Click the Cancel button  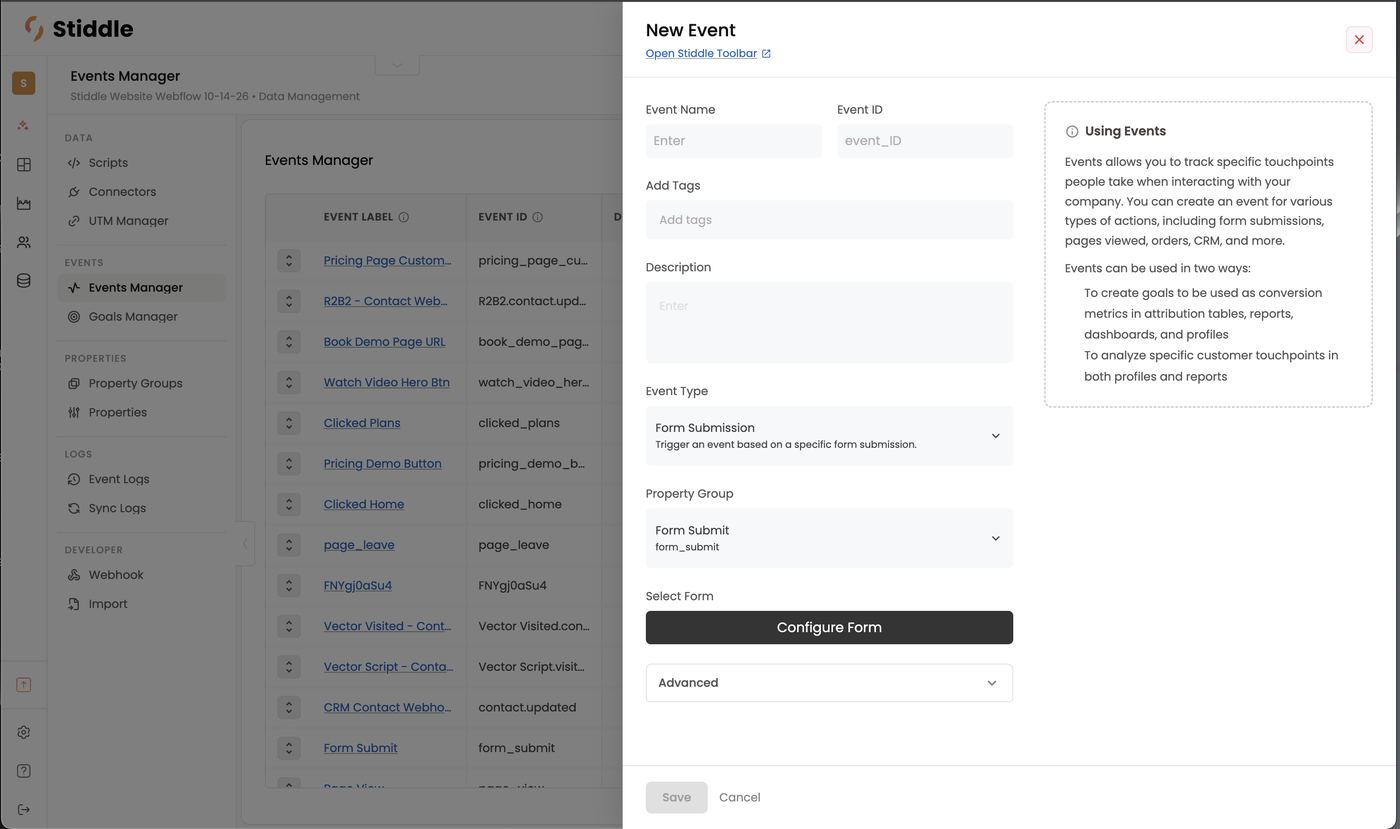pos(739,797)
